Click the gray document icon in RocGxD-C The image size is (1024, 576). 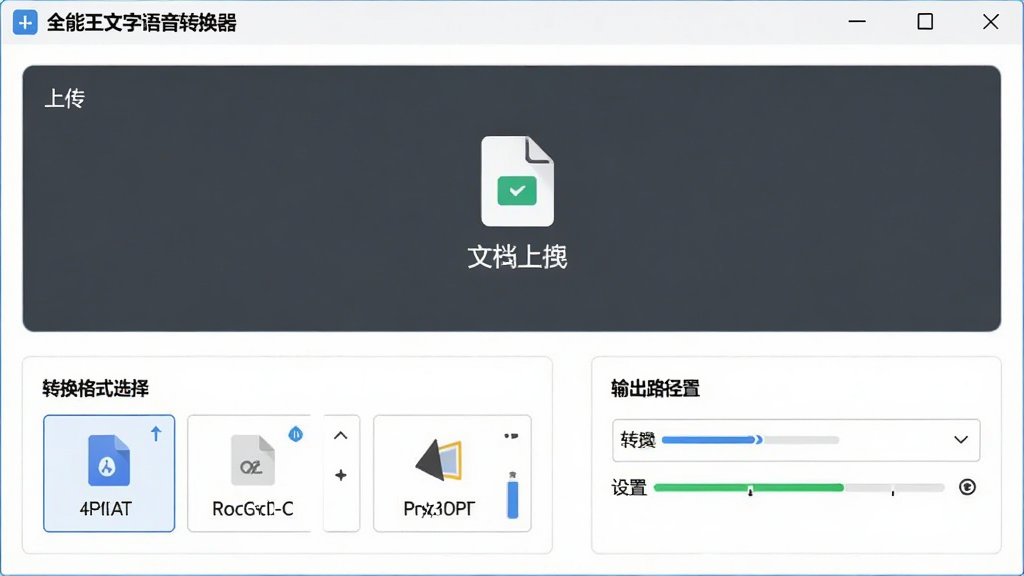[x=253, y=460]
